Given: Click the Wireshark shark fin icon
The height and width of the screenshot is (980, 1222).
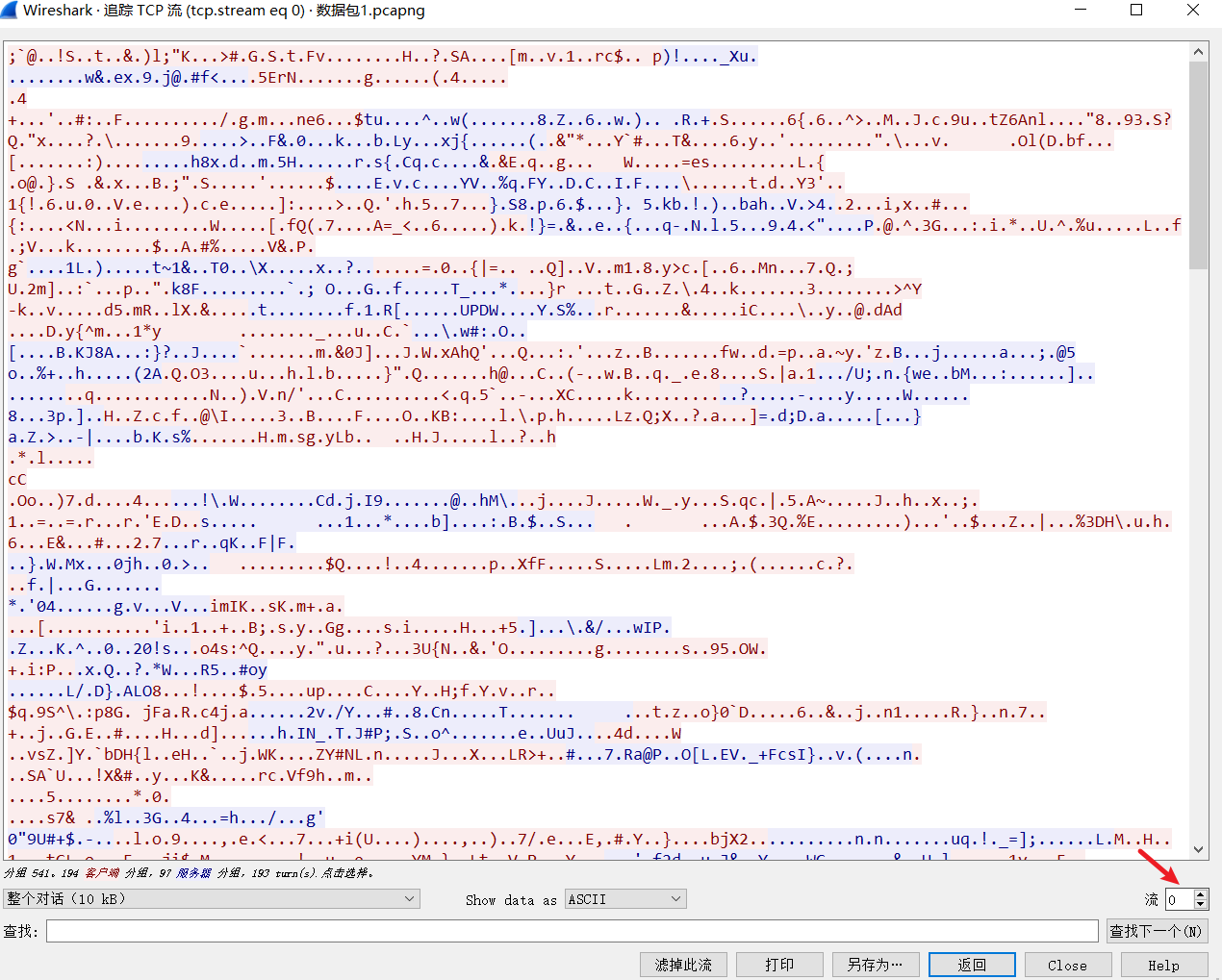Looking at the screenshot, I should pyautogui.click(x=10, y=11).
